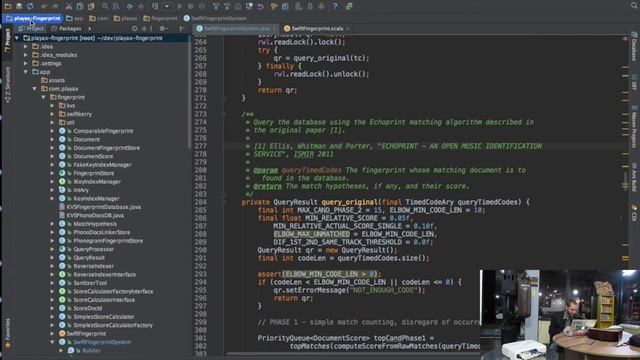640x360 pixels.
Task: Collapse the playax-fingerprint root node
Action: [x=17, y=38]
